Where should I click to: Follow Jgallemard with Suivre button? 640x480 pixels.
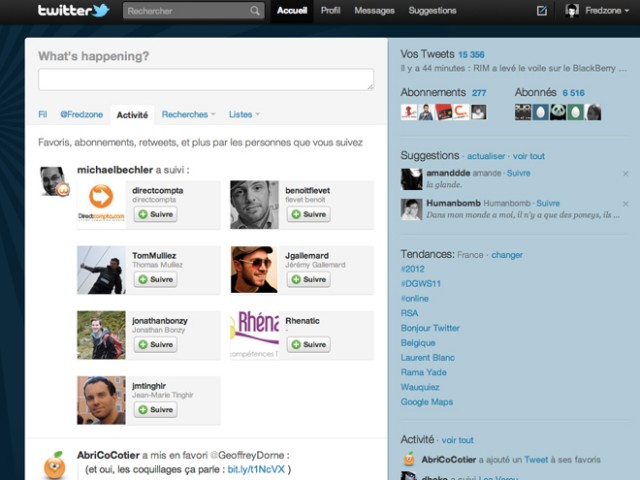309,280
